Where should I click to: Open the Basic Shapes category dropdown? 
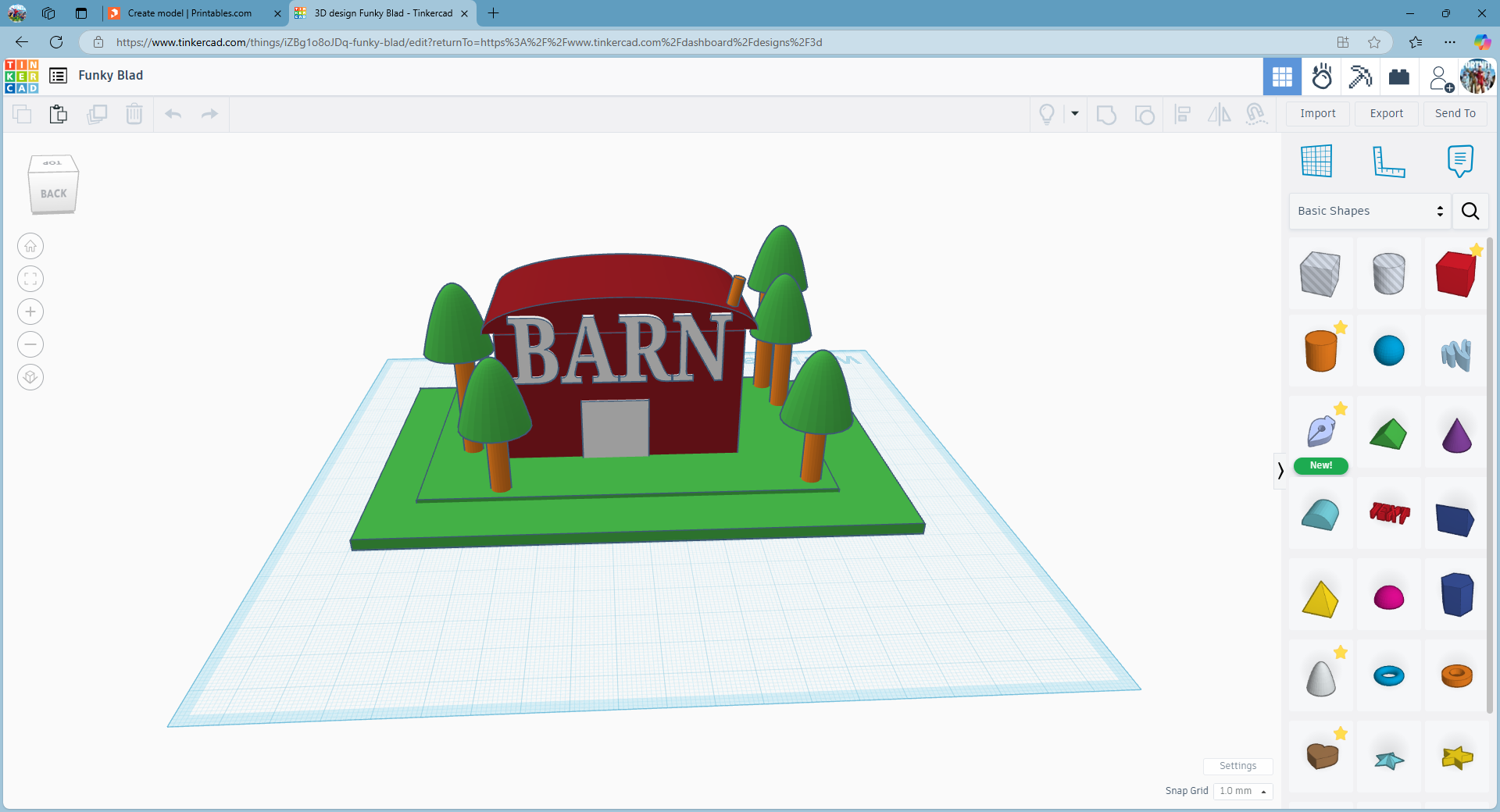tap(1370, 211)
